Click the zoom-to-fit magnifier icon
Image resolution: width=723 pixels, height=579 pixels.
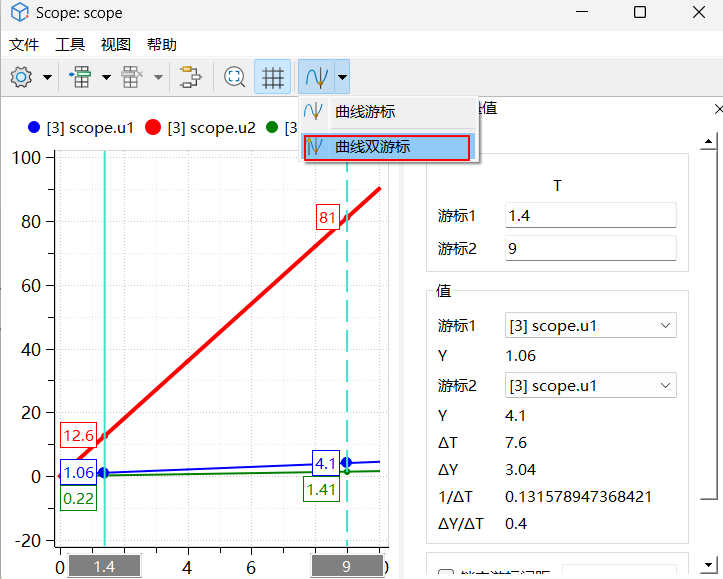[x=235, y=77]
